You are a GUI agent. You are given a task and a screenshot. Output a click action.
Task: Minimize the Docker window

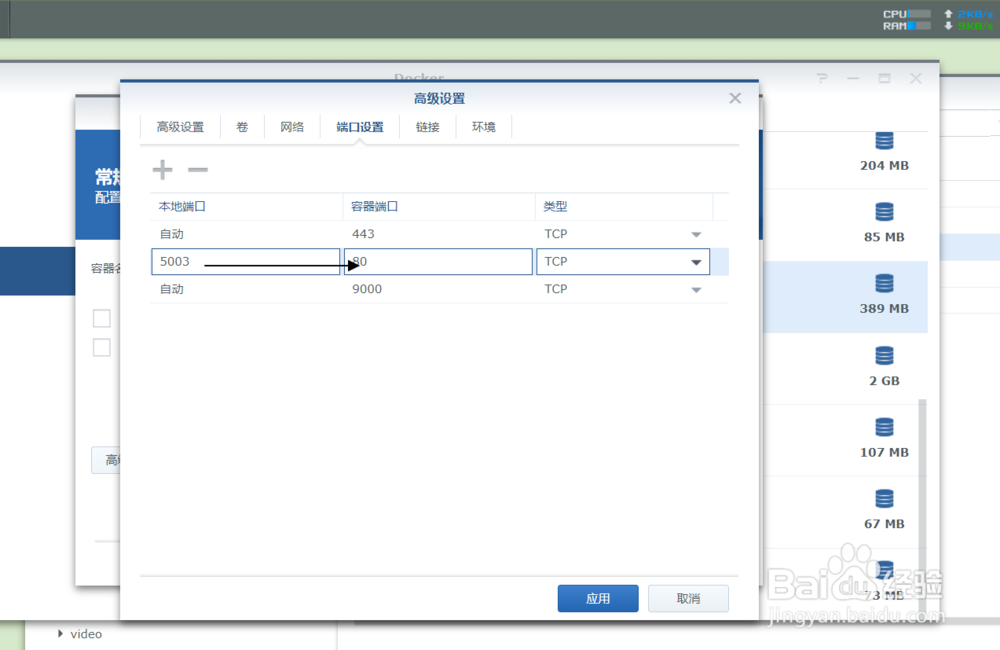tap(853, 78)
